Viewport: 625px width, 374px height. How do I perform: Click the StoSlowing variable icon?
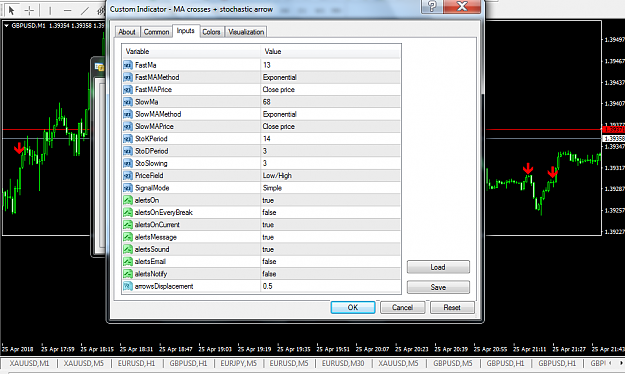click(x=128, y=163)
